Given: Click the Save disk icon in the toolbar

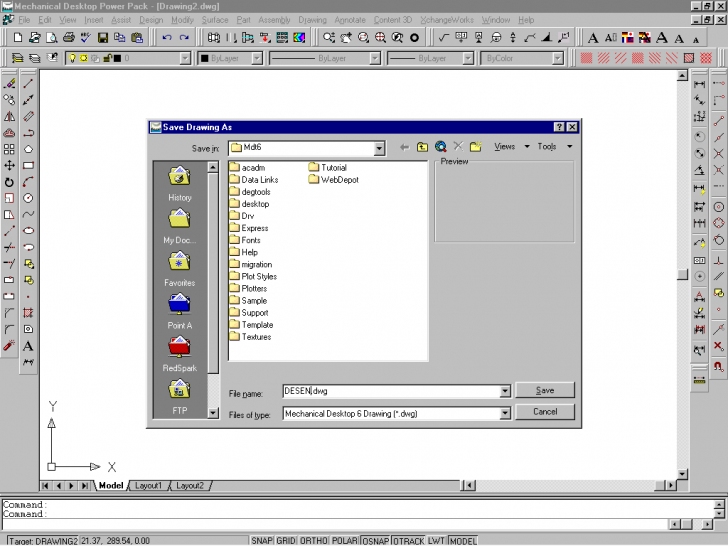Looking at the screenshot, I should 103,38.
